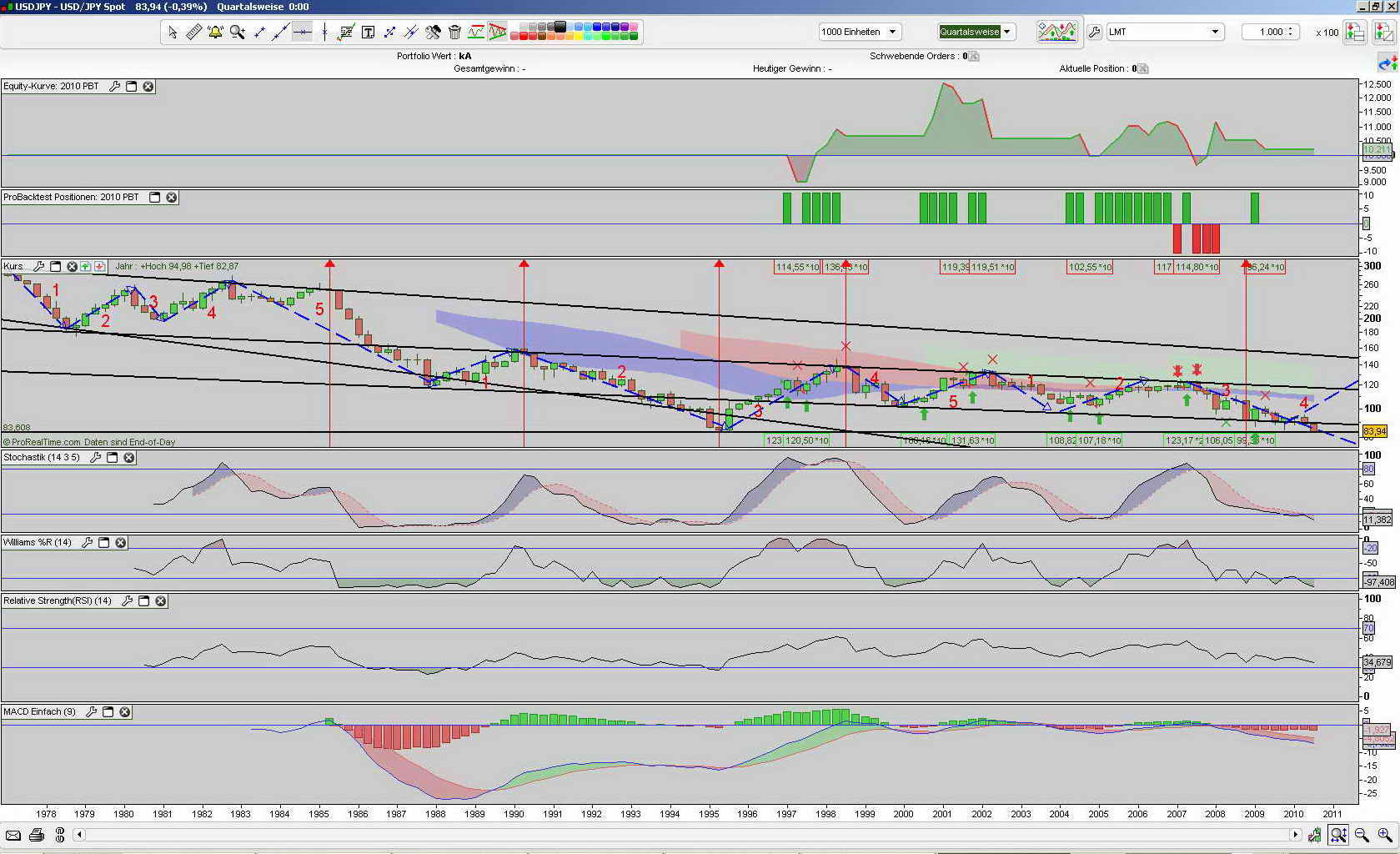Open the Quartalsweise timeframe dropdown
This screenshot has height=854, width=1400.
pos(1006,31)
